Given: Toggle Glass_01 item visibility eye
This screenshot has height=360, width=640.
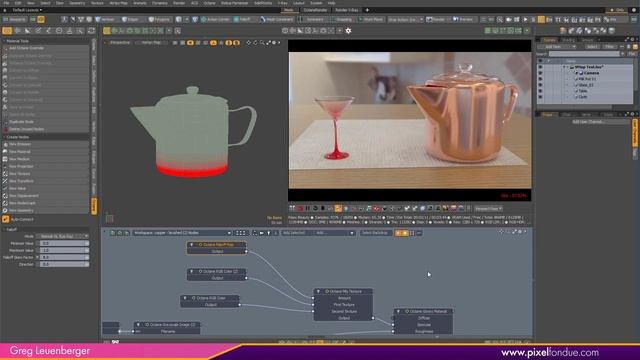Looking at the screenshot, I should point(540,85).
